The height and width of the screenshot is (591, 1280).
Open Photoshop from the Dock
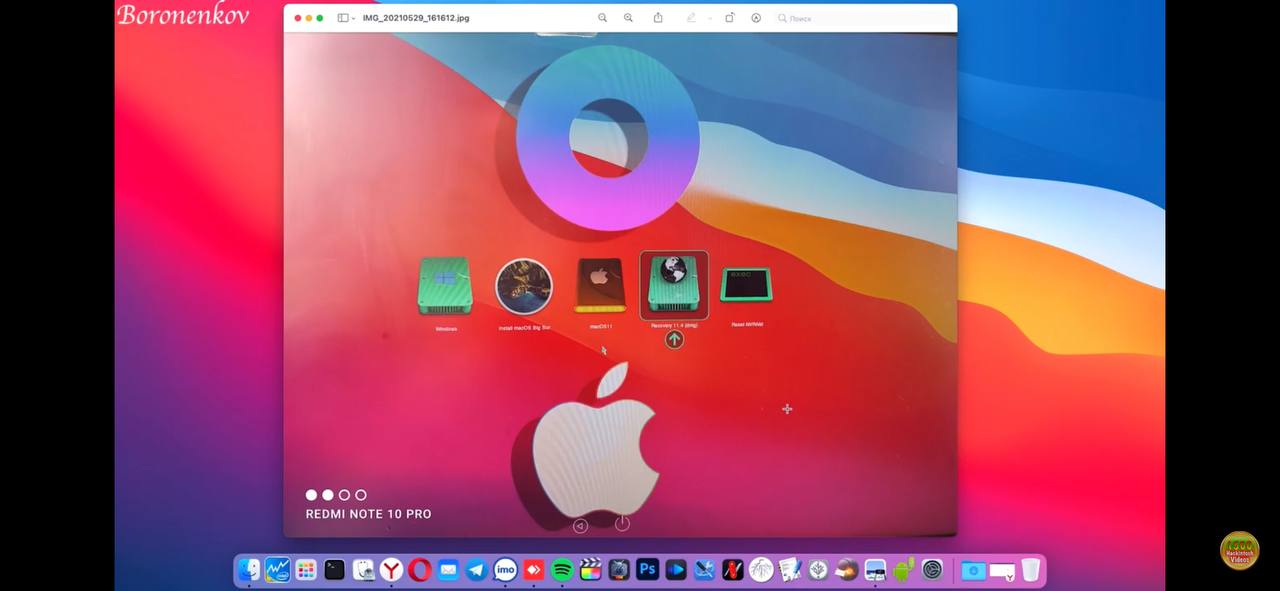coord(647,570)
